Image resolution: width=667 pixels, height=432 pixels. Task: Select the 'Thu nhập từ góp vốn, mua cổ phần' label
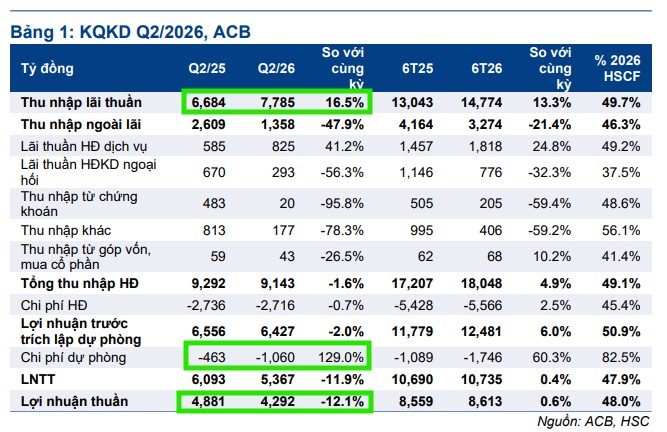86,256
